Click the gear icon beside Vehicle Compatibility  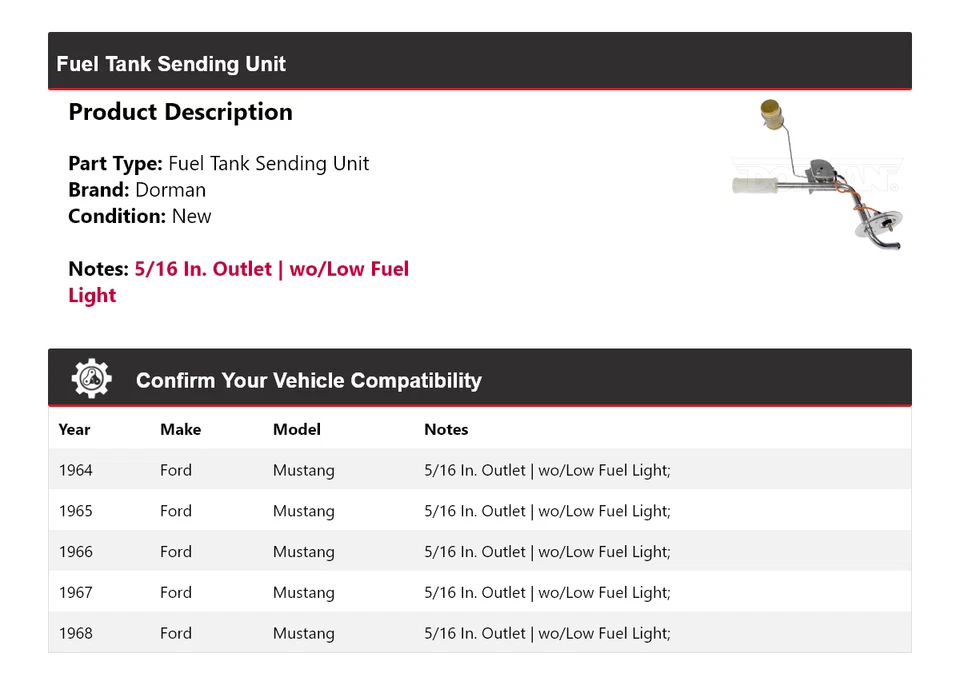tap(92, 379)
